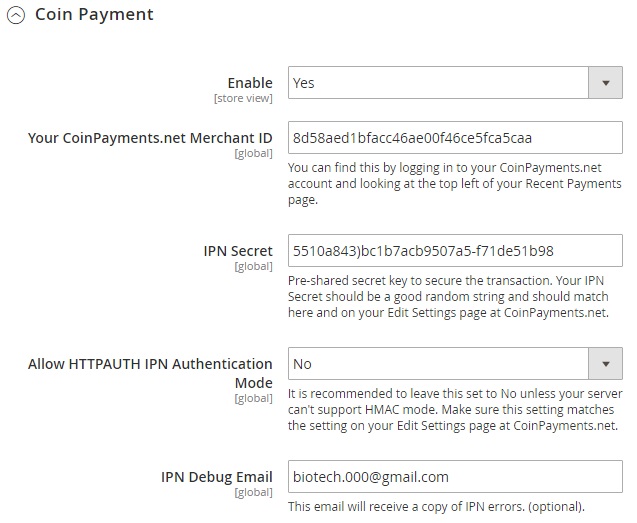The width and height of the screenshot is (637, 523).
Task: Click into the IPN Secret text field
Action: click(455, 250)
